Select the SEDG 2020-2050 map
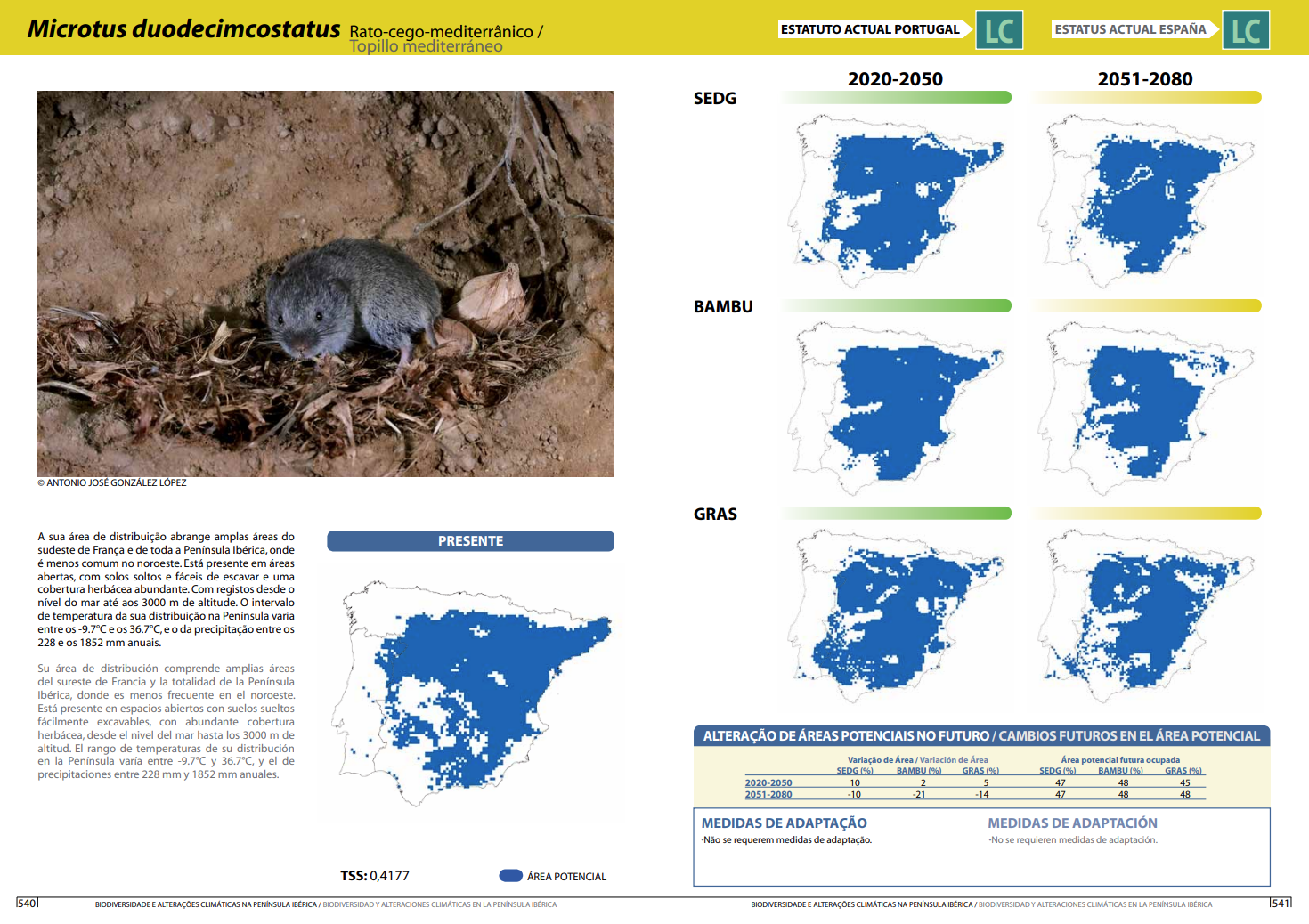This screenshot has height=924, width=1309. click(x=895, y=201)
